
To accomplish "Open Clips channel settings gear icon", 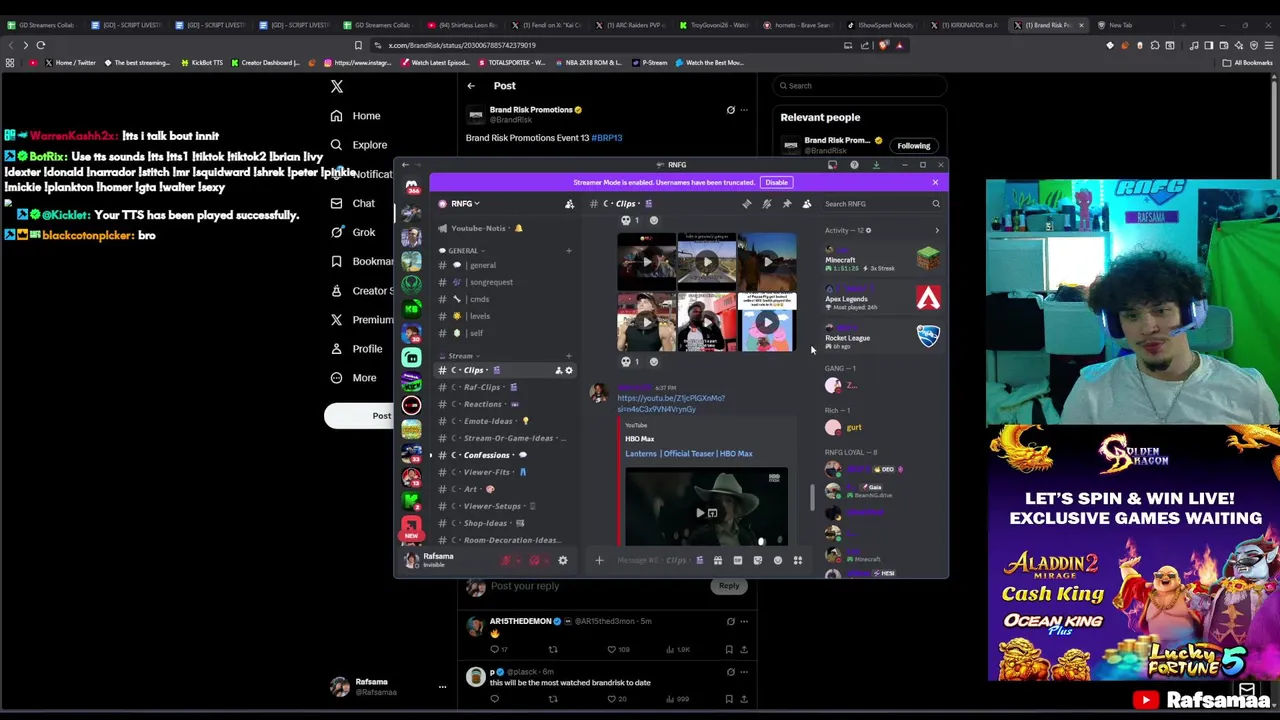I will pyautogui.click(x=569, y=370).
